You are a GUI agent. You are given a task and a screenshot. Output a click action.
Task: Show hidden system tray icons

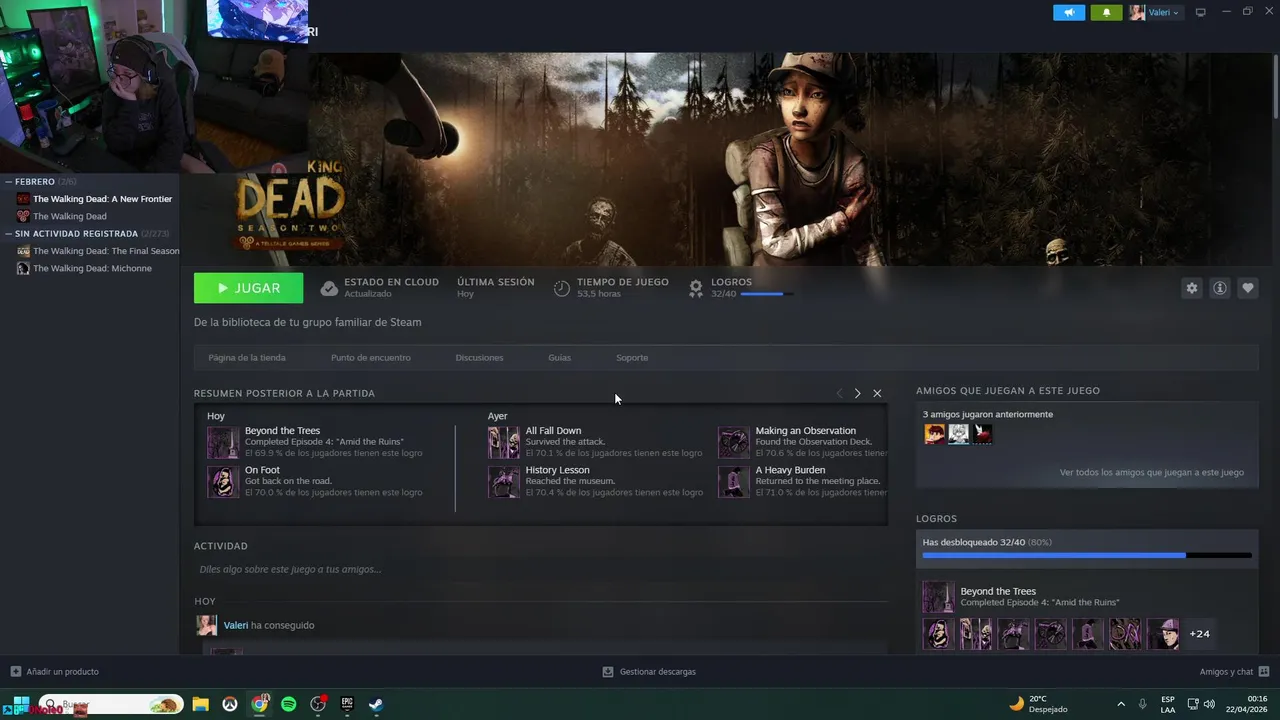pos(1120,704)
